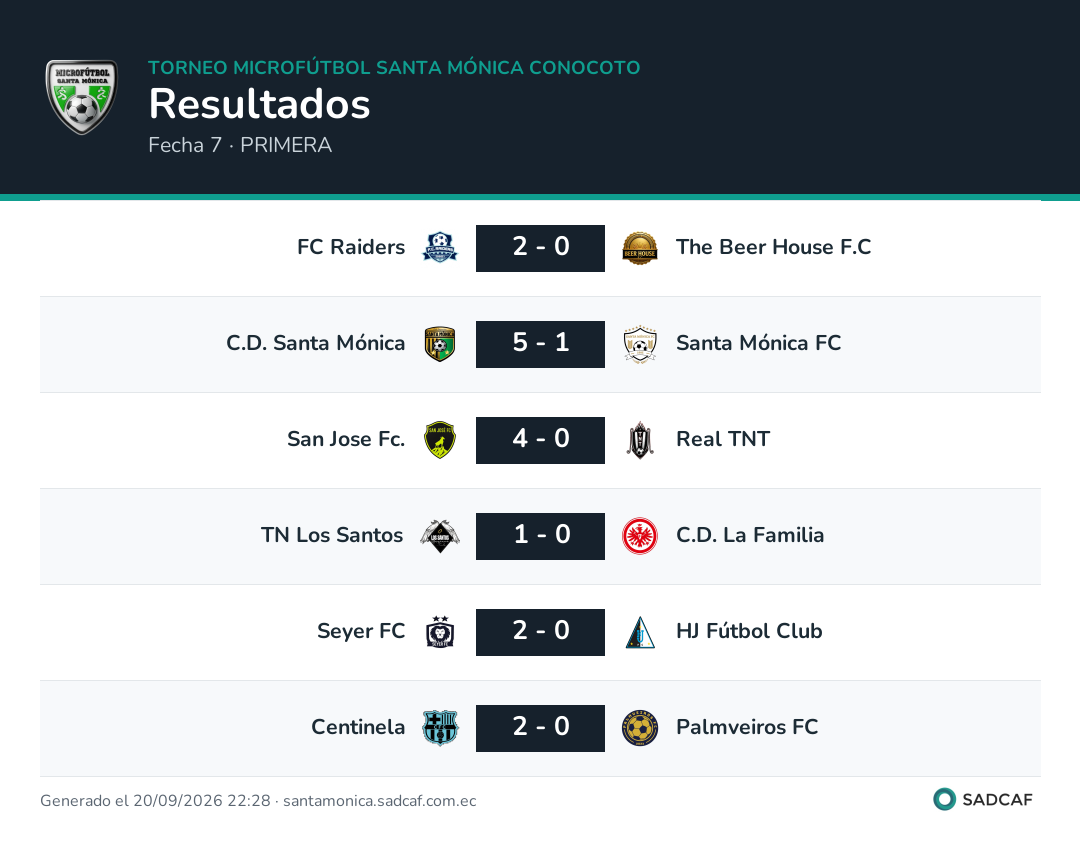Select the San Jose Fc. yellow wolf crest
The width and height of the screenshot is (1080, 852).
tap(439, 440)
